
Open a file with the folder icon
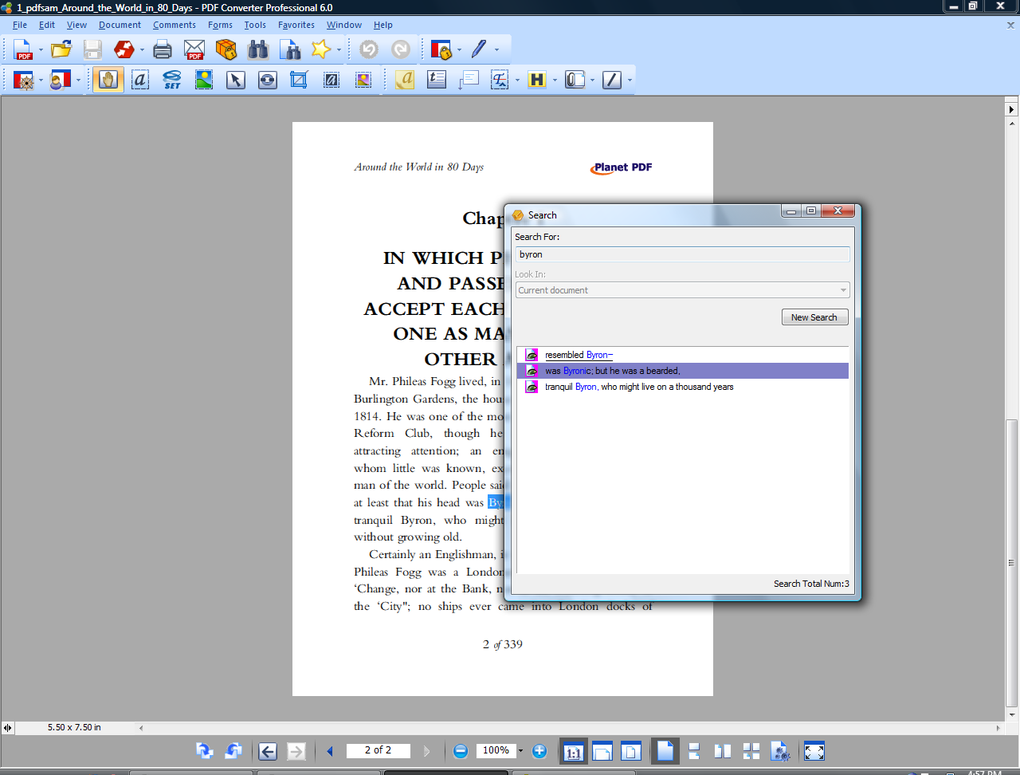pyautogui.click(x=61, y=49)
